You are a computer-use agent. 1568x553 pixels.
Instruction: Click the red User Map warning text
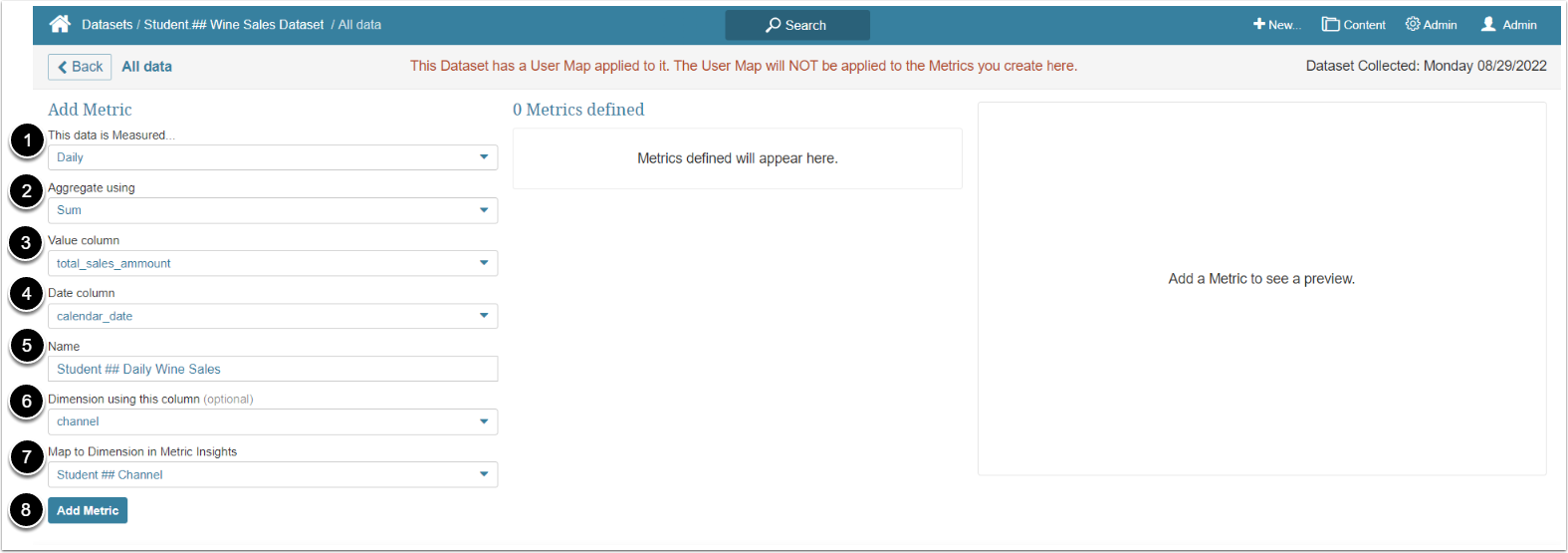tap(744, 66)
